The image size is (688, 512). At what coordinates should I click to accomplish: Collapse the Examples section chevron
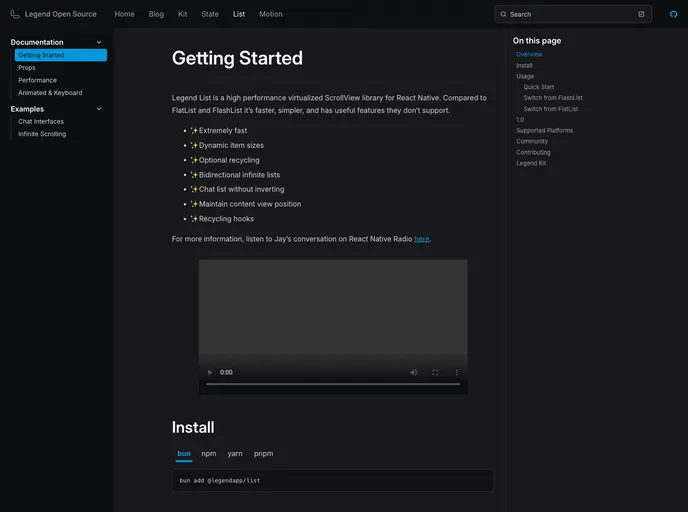tap(99, 109)
